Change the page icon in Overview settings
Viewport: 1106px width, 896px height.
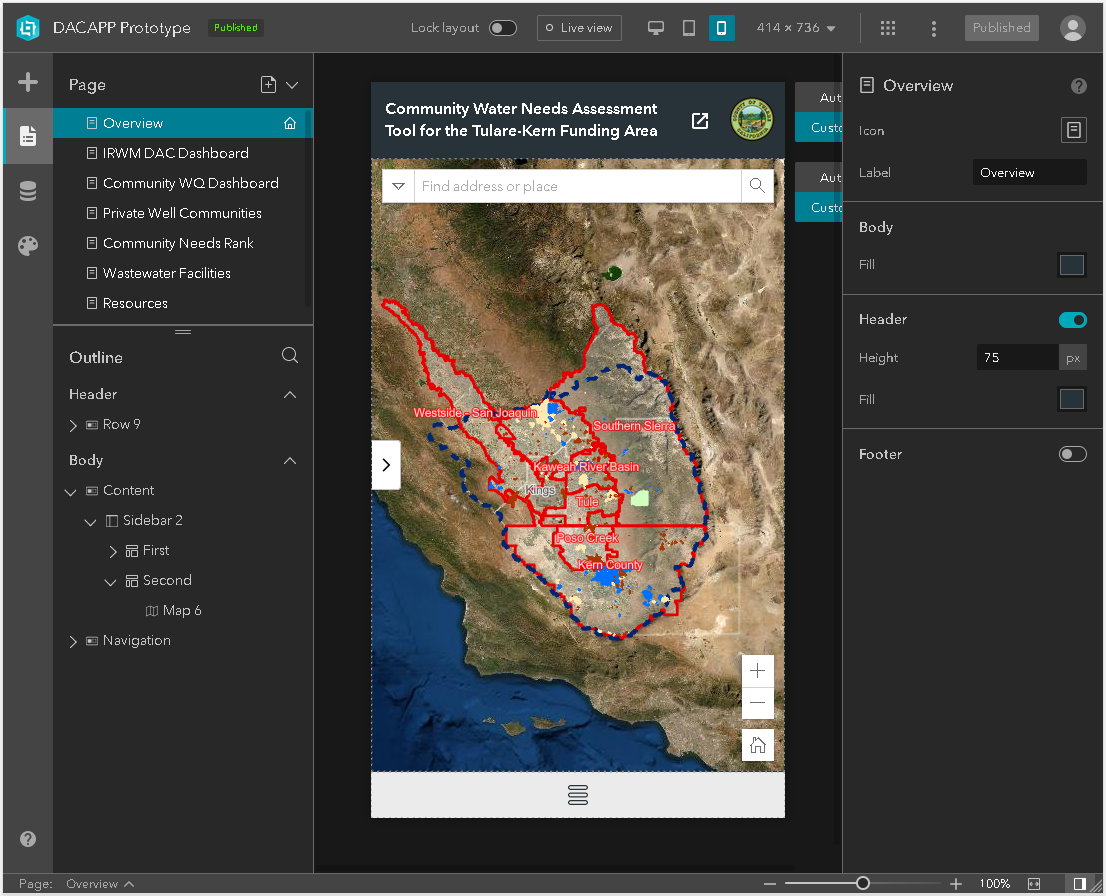tap(1074, 130)
